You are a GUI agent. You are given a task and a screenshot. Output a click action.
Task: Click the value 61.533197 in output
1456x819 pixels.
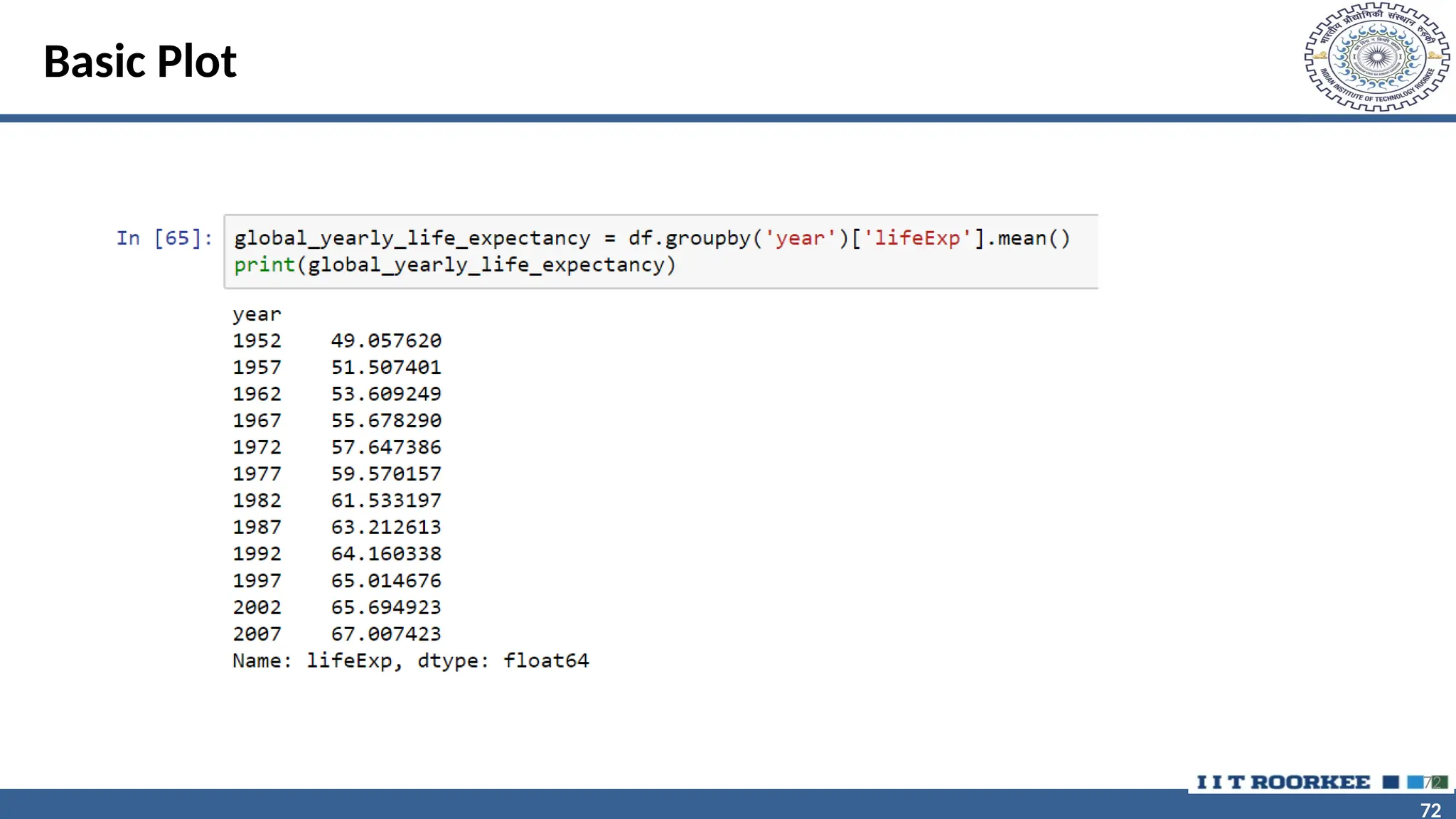point(386,500)
